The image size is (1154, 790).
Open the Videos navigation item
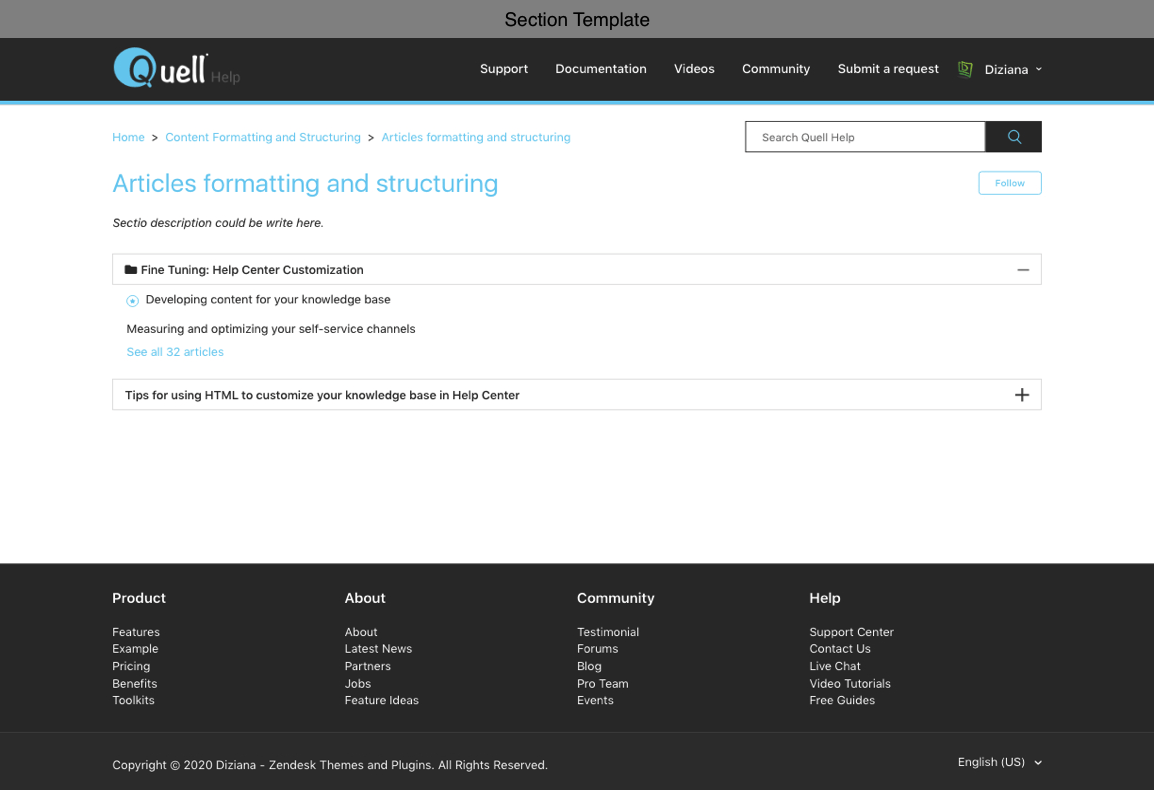tap(694, 69)
